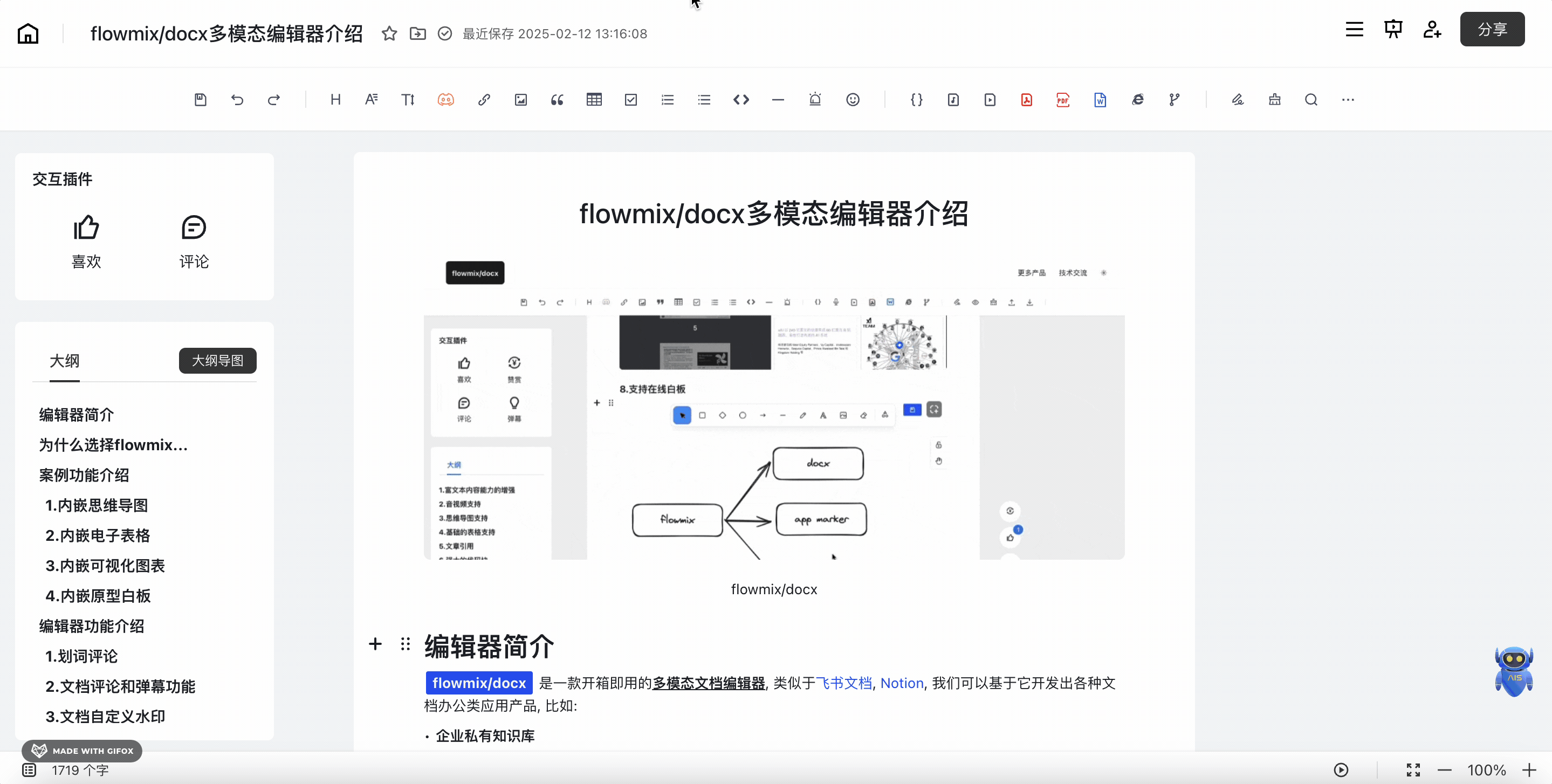Jump to 为什么选择flowmix... outline item
Image resolution: width=1552 pixels, height=784 pixels.
(113, 445)
